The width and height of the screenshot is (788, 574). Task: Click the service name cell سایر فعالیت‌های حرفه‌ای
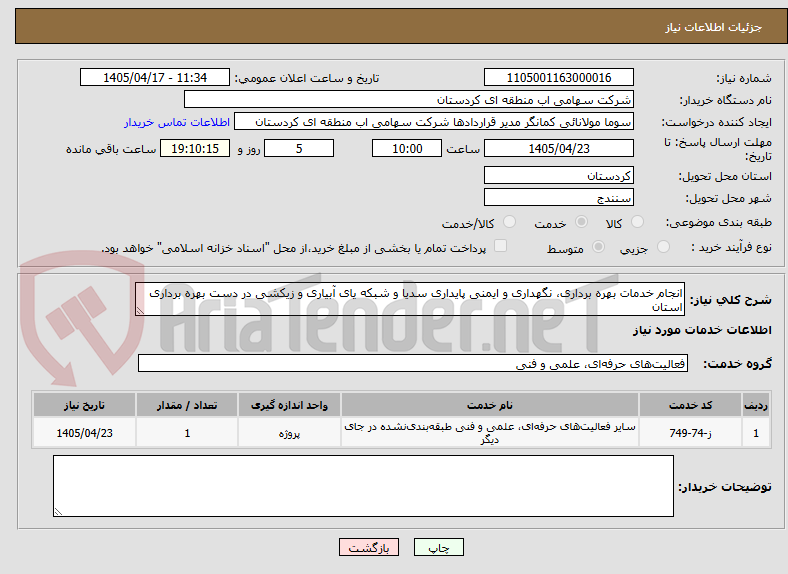coord(489,433)
